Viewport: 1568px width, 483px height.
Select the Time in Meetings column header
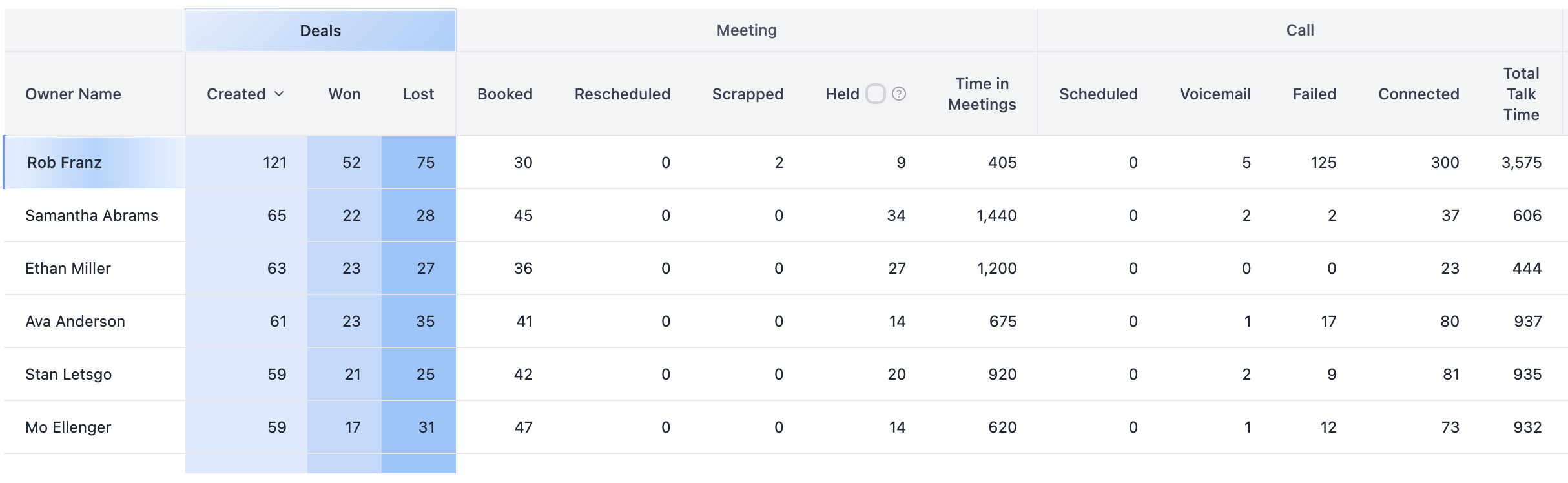point(981,94)
